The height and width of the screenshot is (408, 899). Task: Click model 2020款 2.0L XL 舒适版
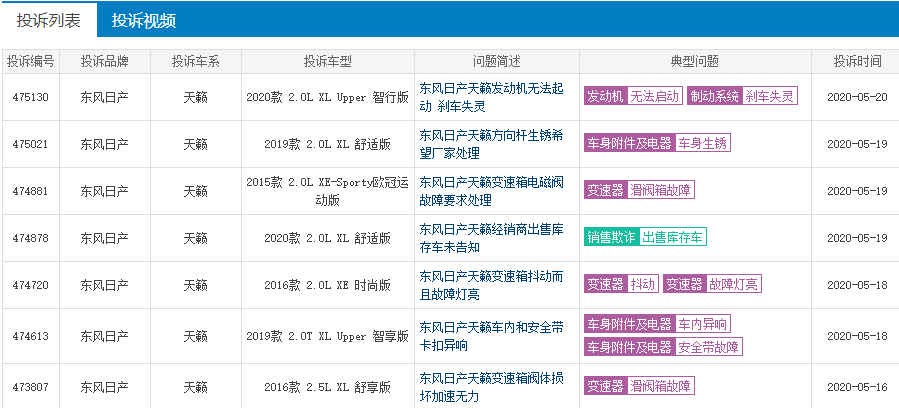pos(327,238)
